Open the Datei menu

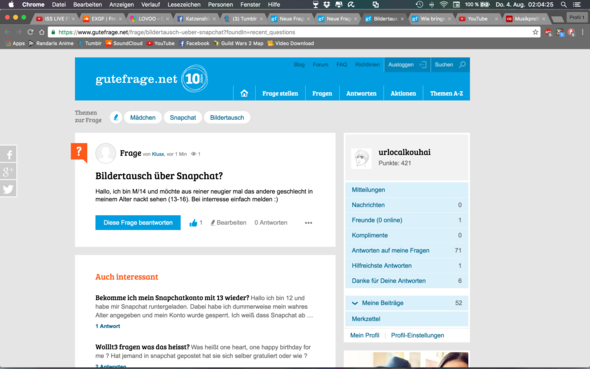click(59, 5)
